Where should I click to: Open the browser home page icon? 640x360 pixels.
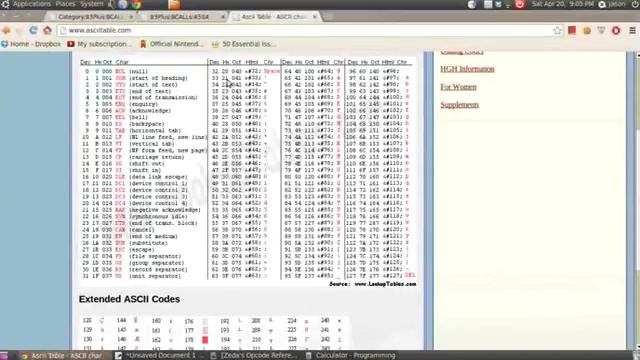pos(47,30)
